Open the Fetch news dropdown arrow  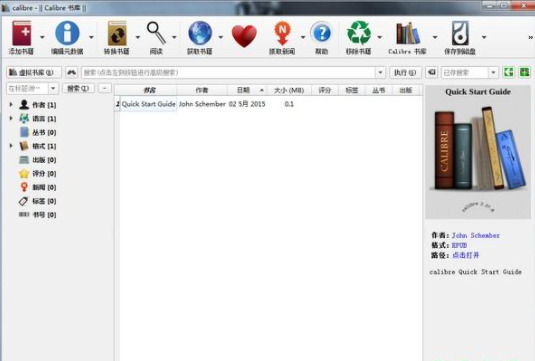pyautogui.click(x=303, y=37)
